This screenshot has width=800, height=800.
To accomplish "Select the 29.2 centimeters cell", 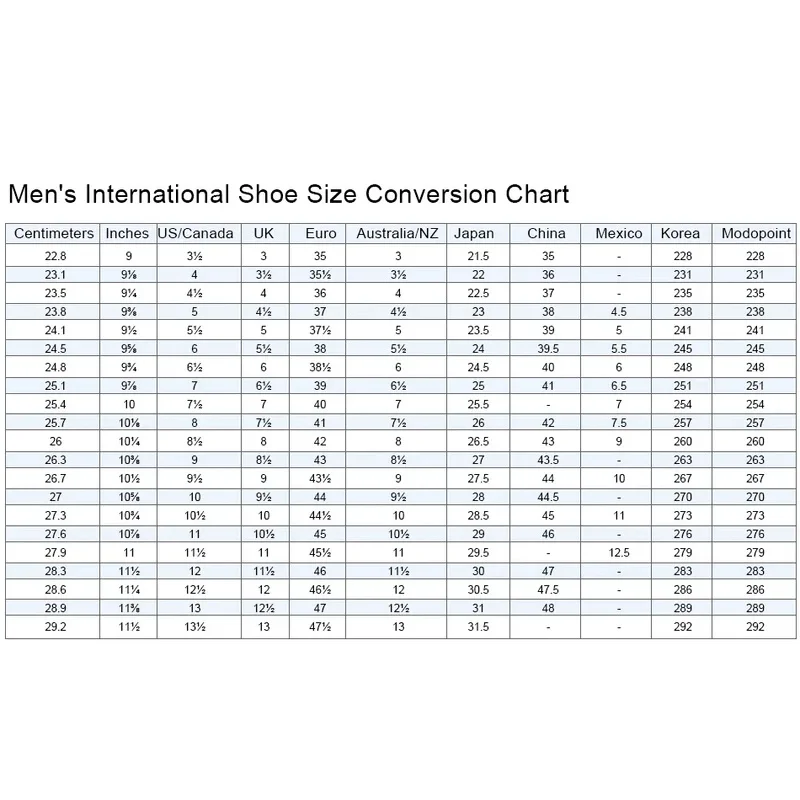I will (54, 627).
